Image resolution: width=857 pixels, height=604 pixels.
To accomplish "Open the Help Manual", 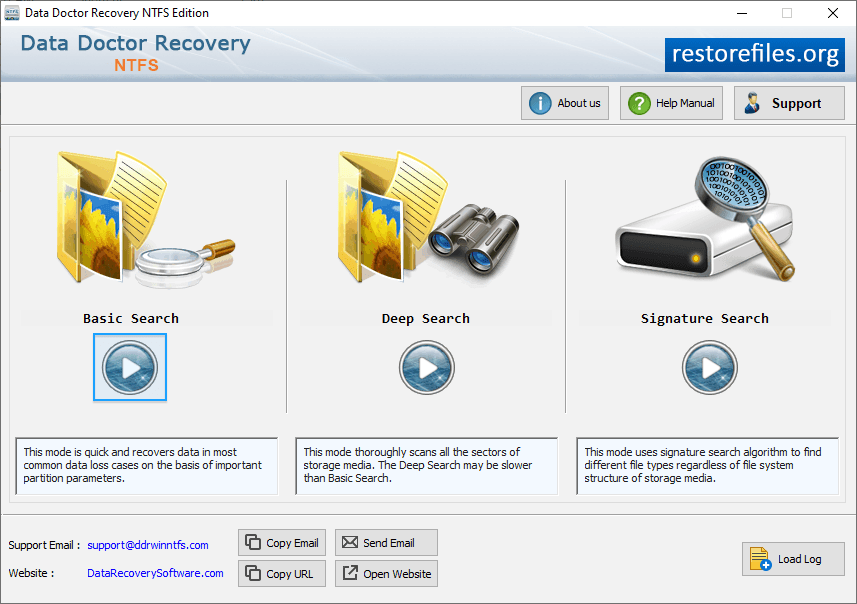I will [671, 103].
